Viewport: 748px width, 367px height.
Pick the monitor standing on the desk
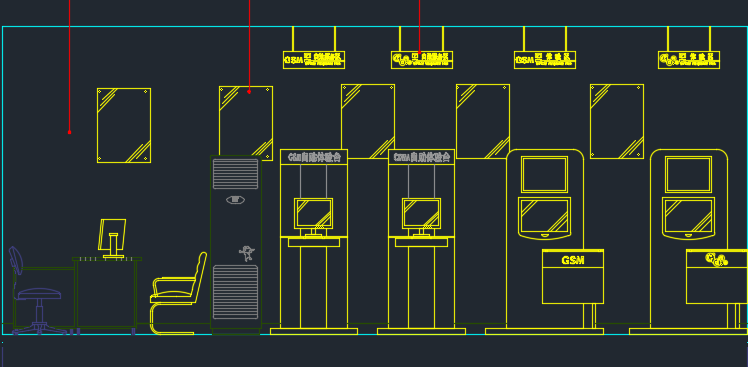[x=113, y=238]
